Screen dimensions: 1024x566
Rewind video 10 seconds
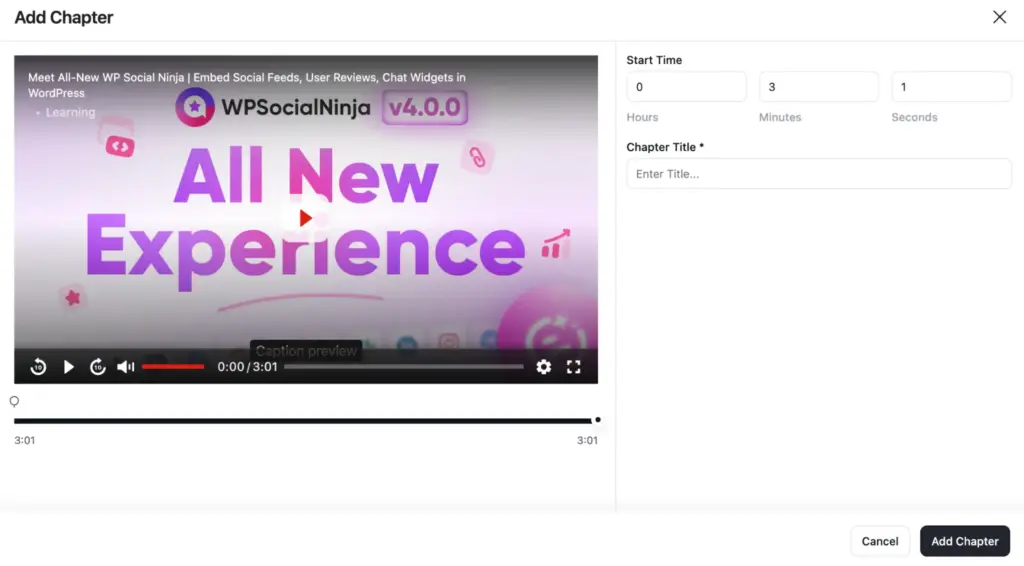39,367
